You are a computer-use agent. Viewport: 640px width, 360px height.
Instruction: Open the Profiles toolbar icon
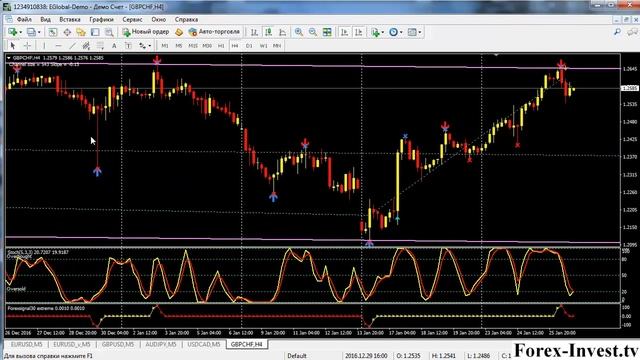[x=31, y=32]
